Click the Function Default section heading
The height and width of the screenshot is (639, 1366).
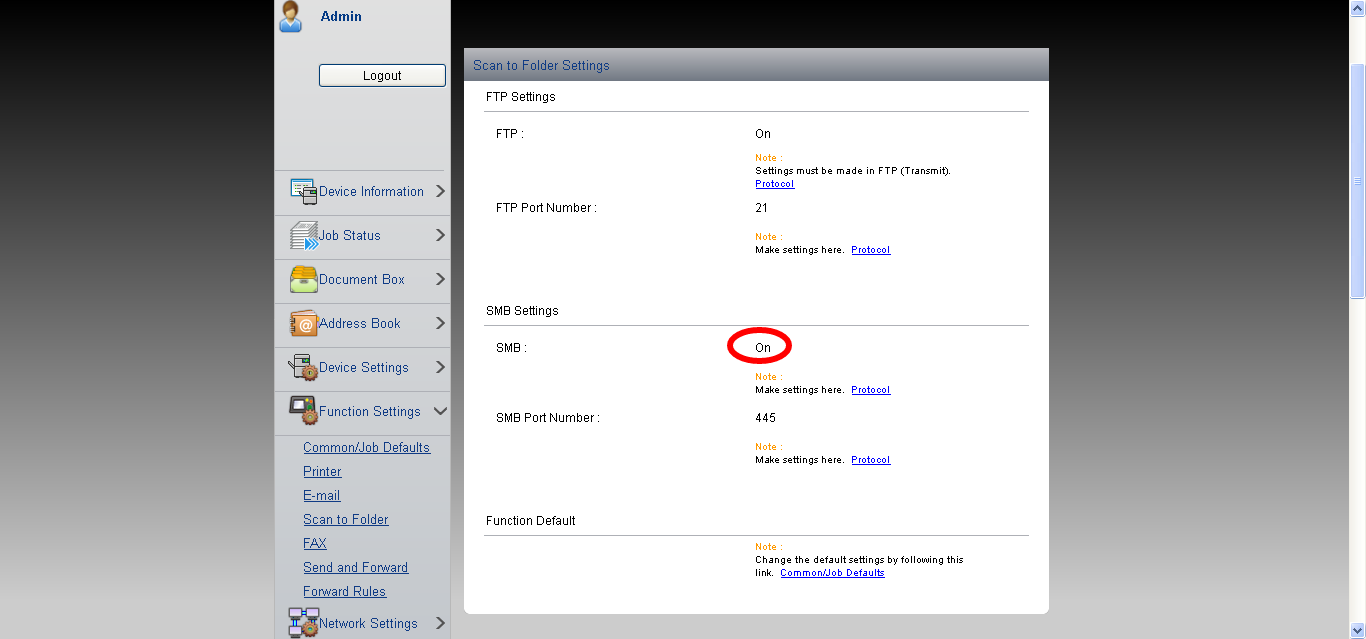click(x=530, y=521)
